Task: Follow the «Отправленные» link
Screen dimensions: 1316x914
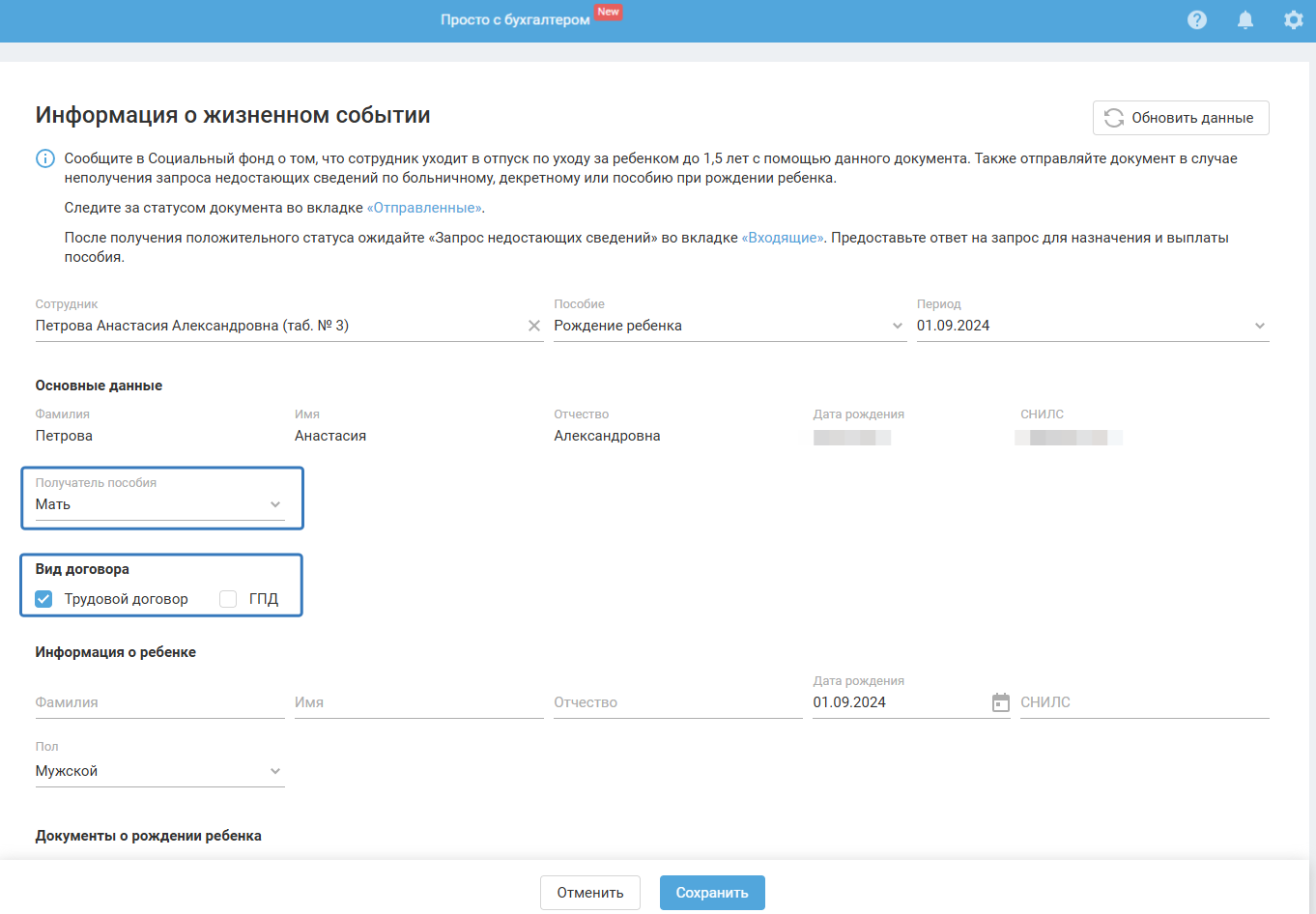Action: 424,208
